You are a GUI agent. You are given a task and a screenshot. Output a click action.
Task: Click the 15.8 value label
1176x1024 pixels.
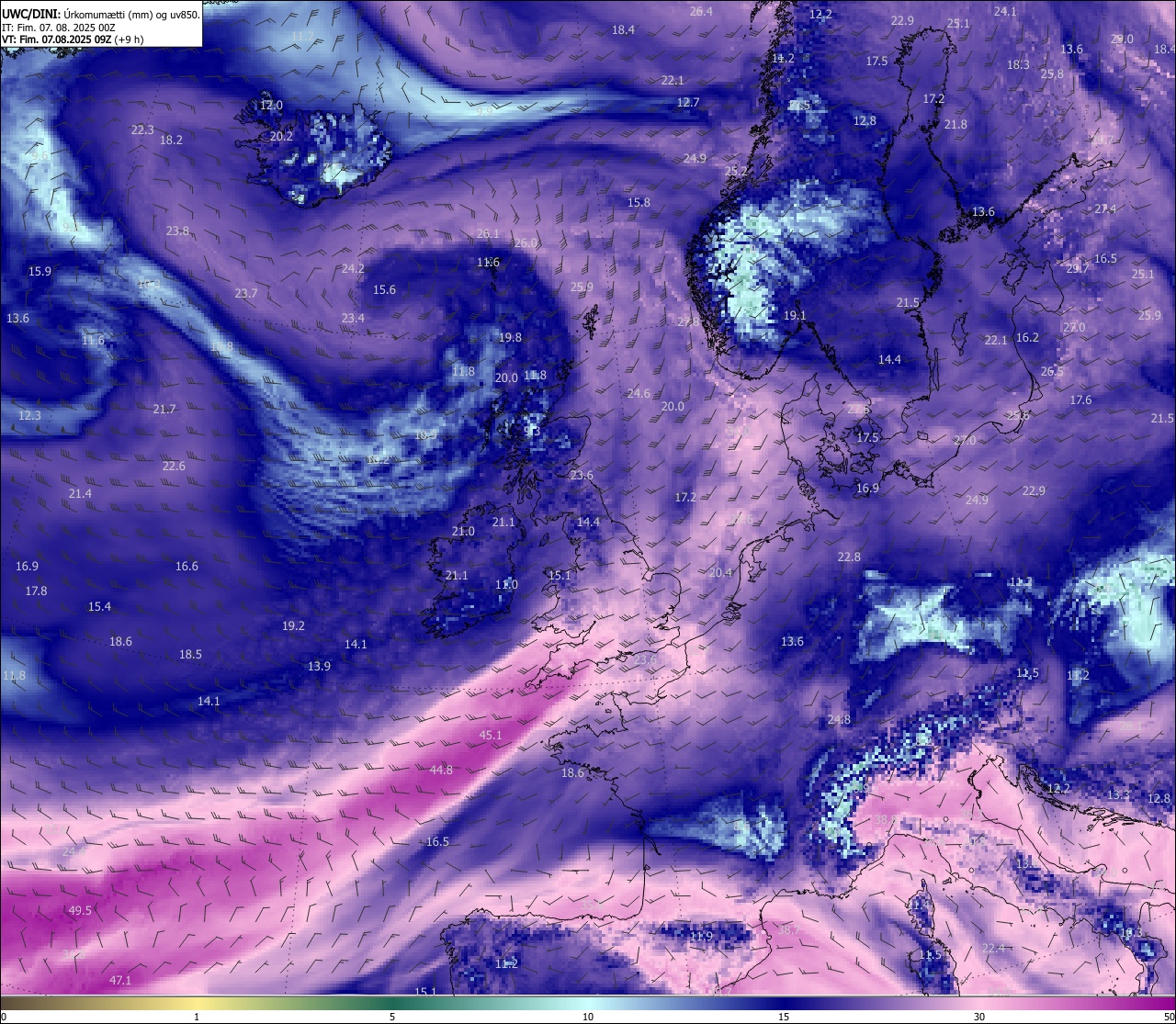coord(639,202)
